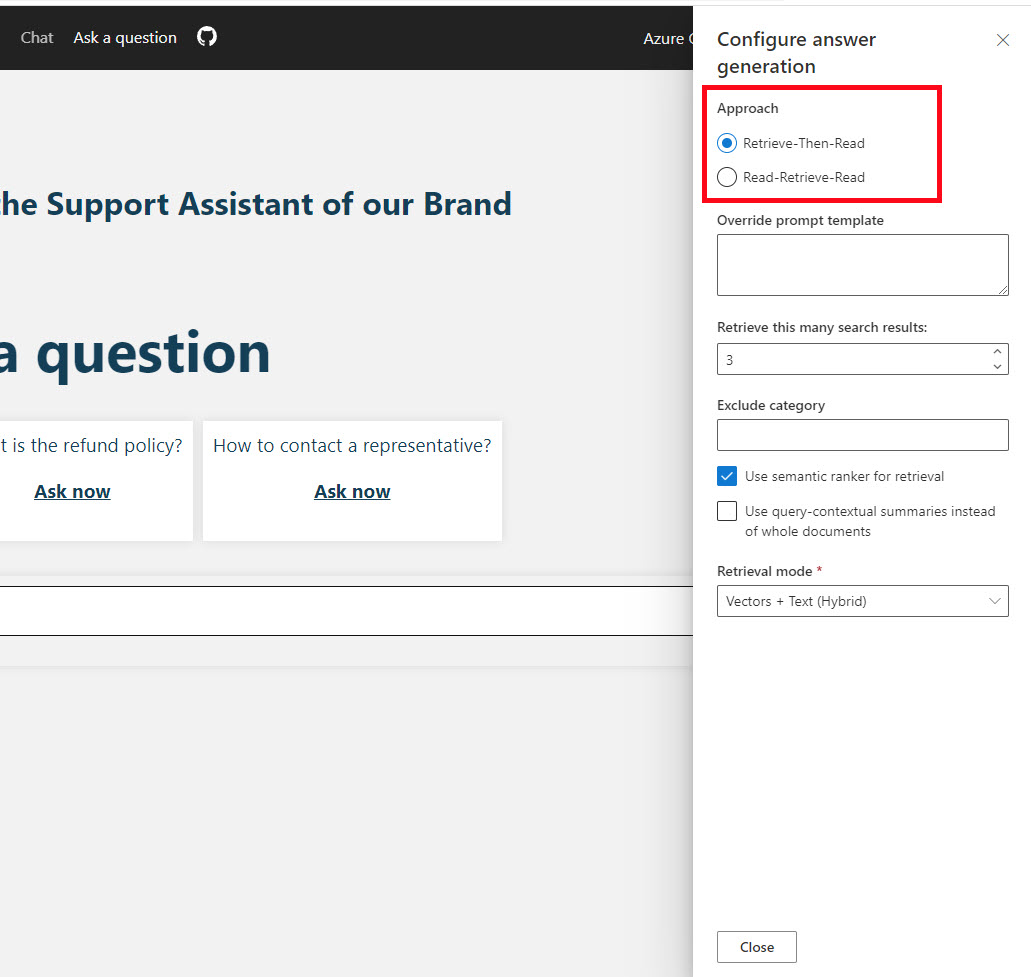Select the Retrieve-Then-Read approach
Image resolution: width=1031 pixels, height=977 pixels.
pyautogui.click(x=727, y=143)
